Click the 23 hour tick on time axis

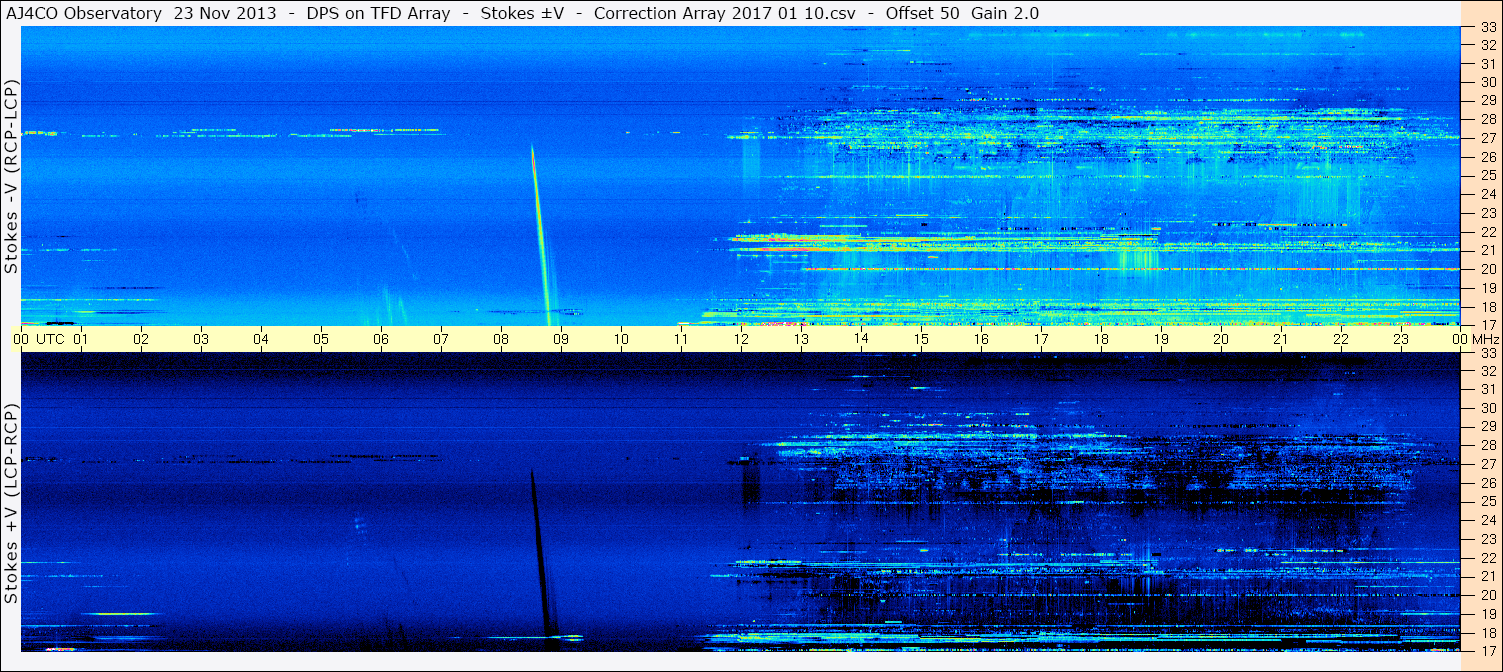pos(1401,339)
